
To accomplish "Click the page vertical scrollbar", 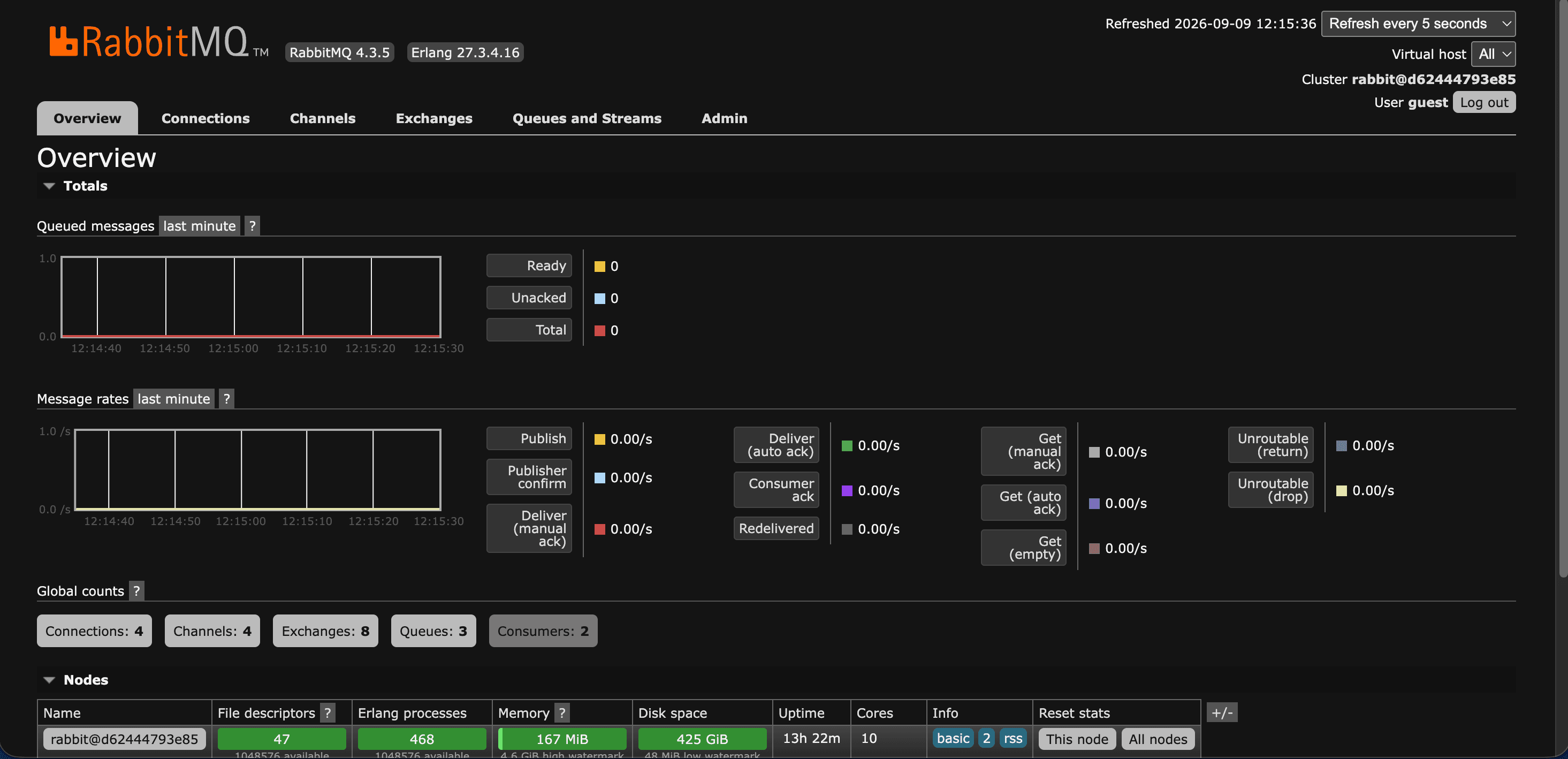I will tap(1563, 289).
